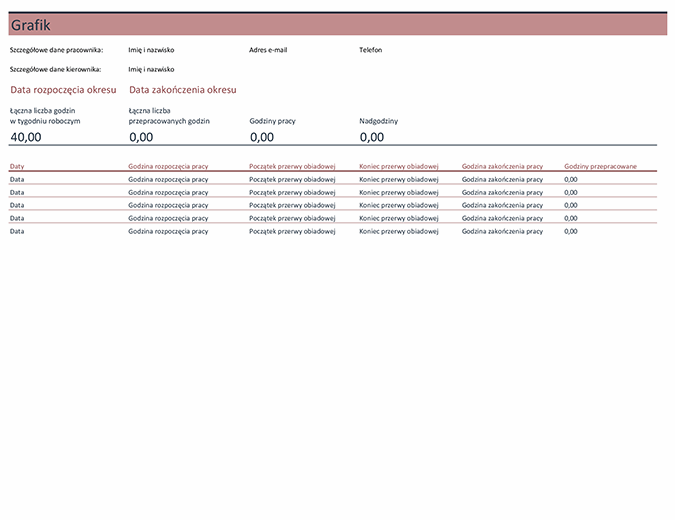Click the 0,00 value under Nadgodziny
This screenshot has width=675, height=520.
tap(371, 137)
